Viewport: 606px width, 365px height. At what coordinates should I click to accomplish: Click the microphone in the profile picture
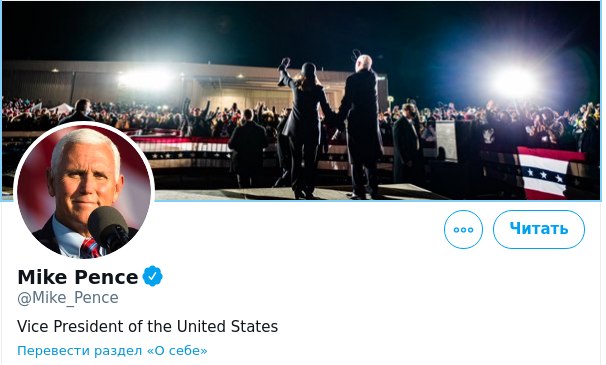click(108, 228)
